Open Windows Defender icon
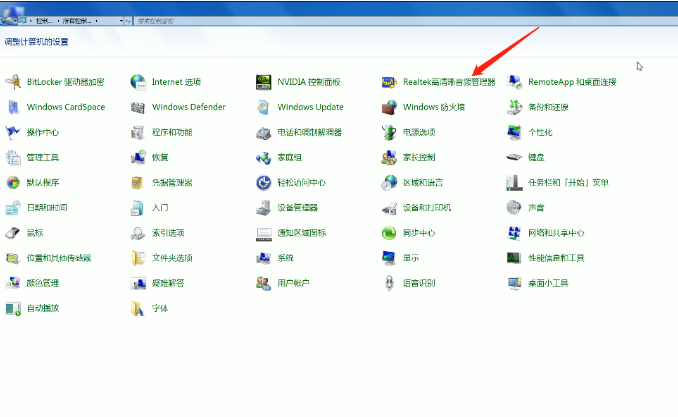Image resolution: width=678 pixels, height=417 pixels. point(138,107)
